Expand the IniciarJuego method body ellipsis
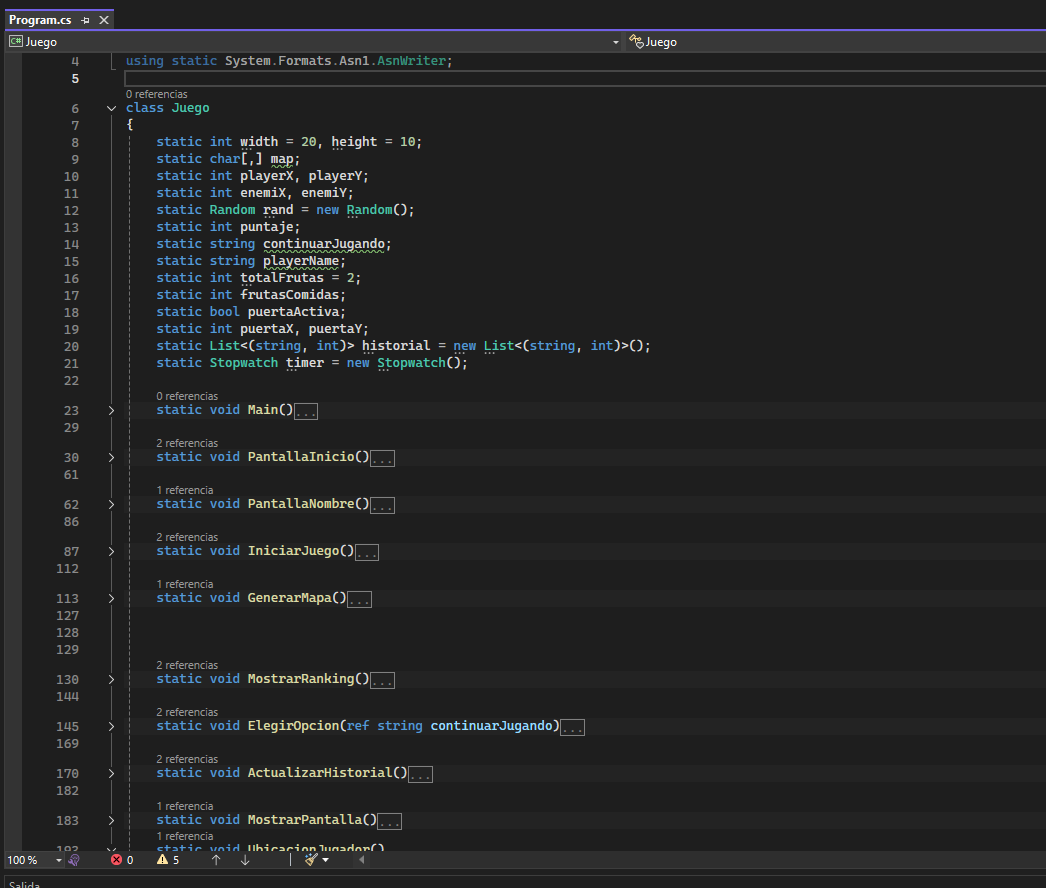Viewport: 1046px width, 888px height. click(366, 551)
